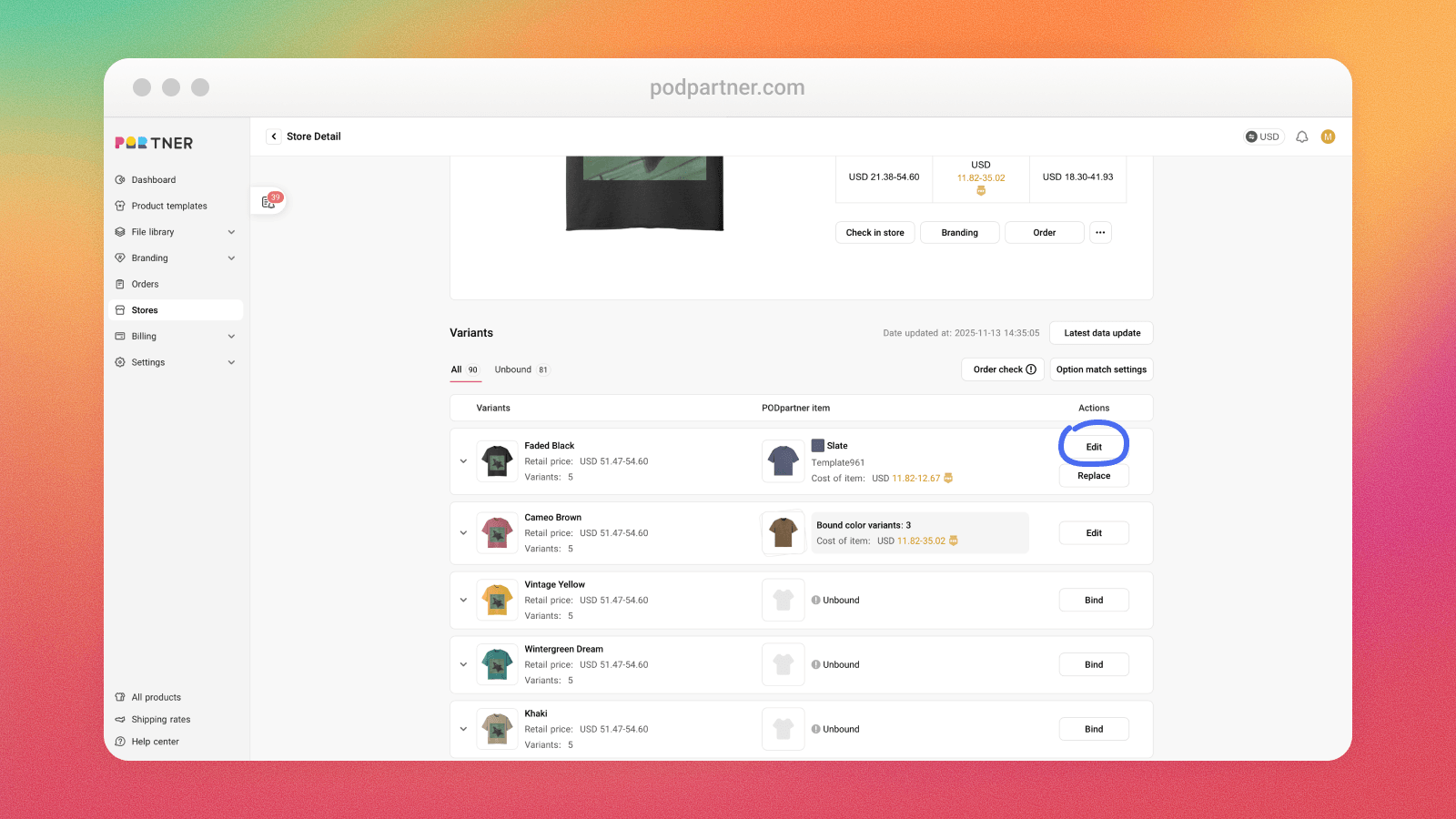Click the Order button in product card
Image resolution: width=1456 pixels, height=819 pixels.
click(x=1045, y=233)
